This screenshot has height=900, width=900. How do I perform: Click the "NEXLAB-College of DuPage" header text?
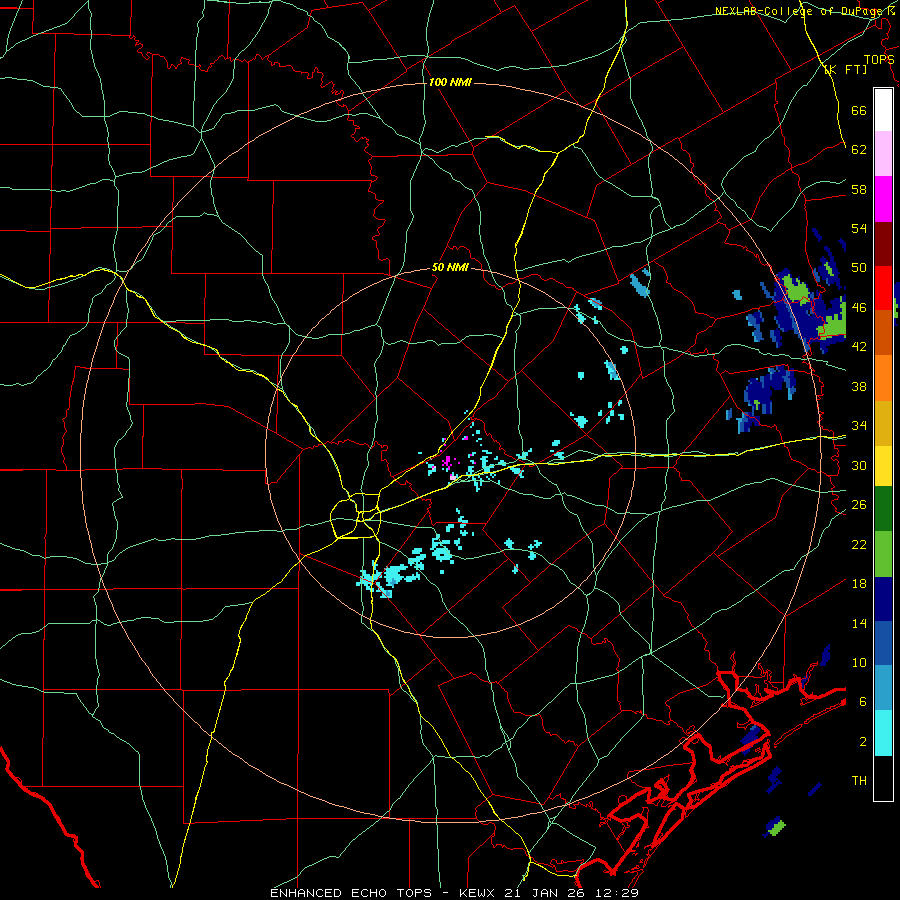tap(800, 11)
